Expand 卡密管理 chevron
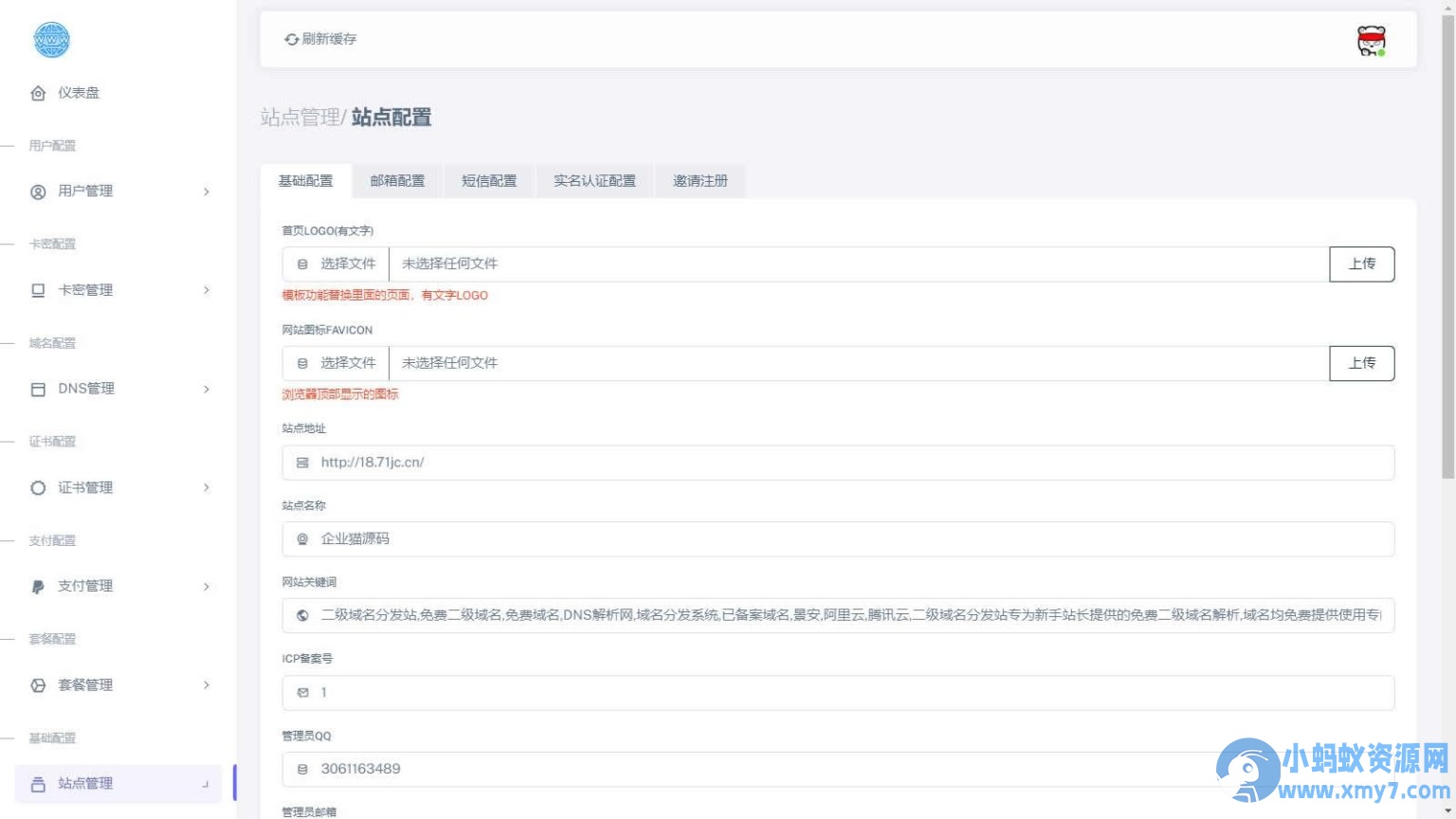The height and width of the screenshot is (819, 1456). click(x=206, y=290)
